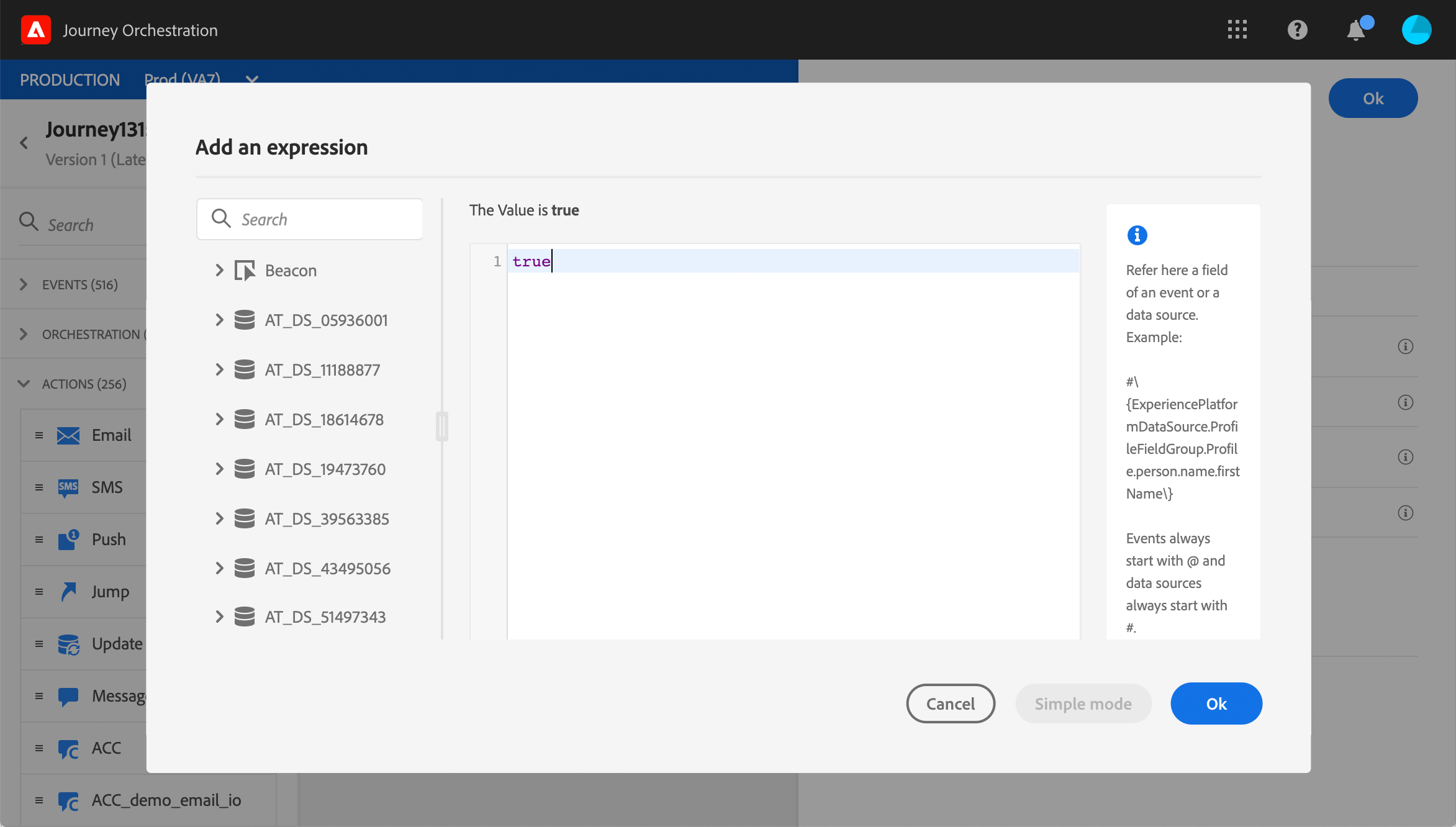Click the Adobe logo icon

click(36, 30)
